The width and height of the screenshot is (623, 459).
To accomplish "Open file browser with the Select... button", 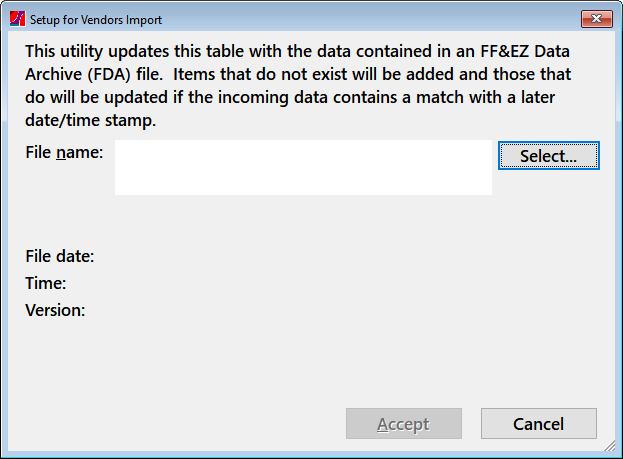I will (549, 155).
